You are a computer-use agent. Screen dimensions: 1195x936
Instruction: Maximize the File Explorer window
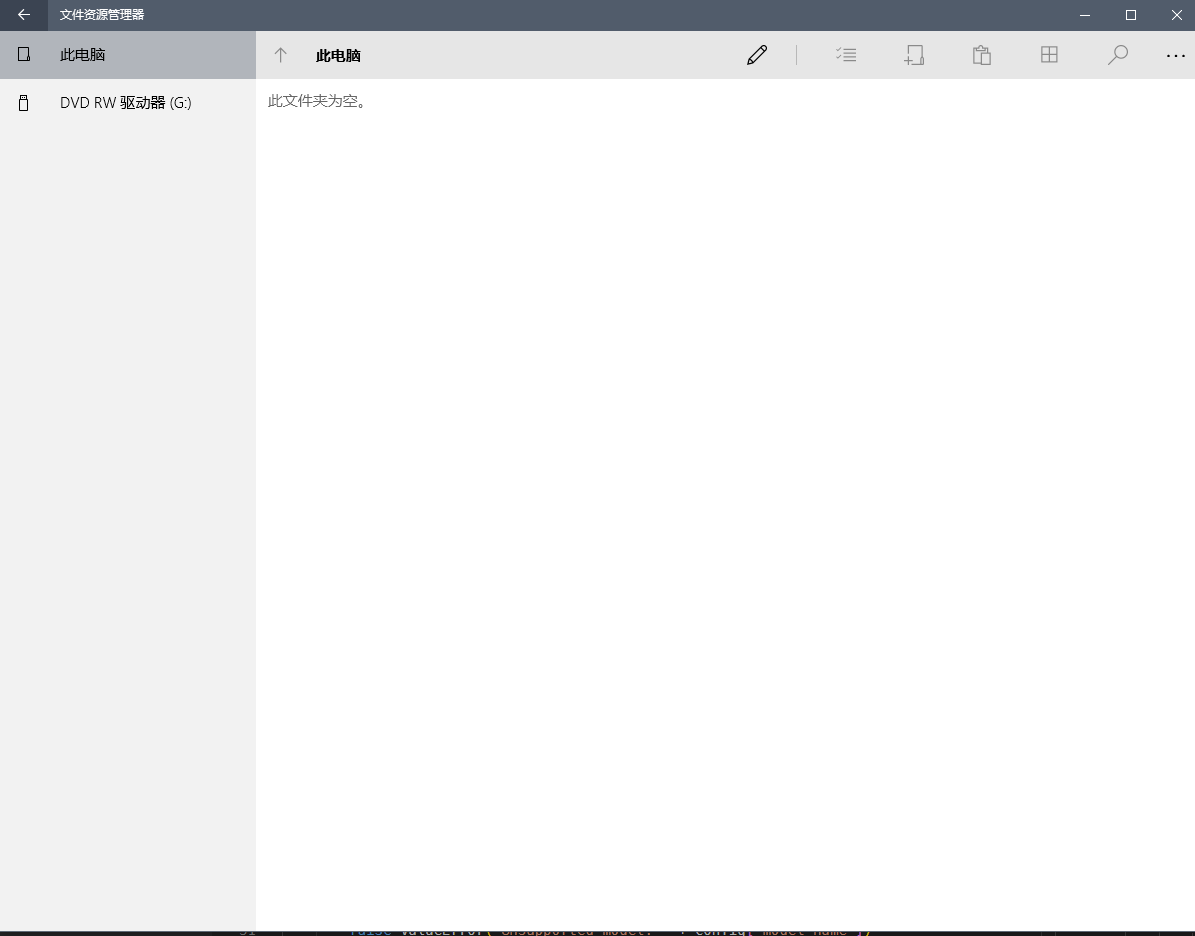point(1131,15)
